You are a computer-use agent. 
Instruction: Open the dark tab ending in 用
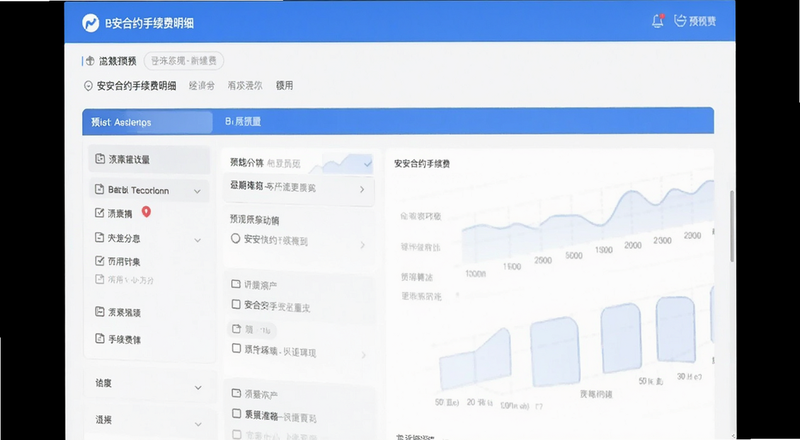tap(285, 85)
